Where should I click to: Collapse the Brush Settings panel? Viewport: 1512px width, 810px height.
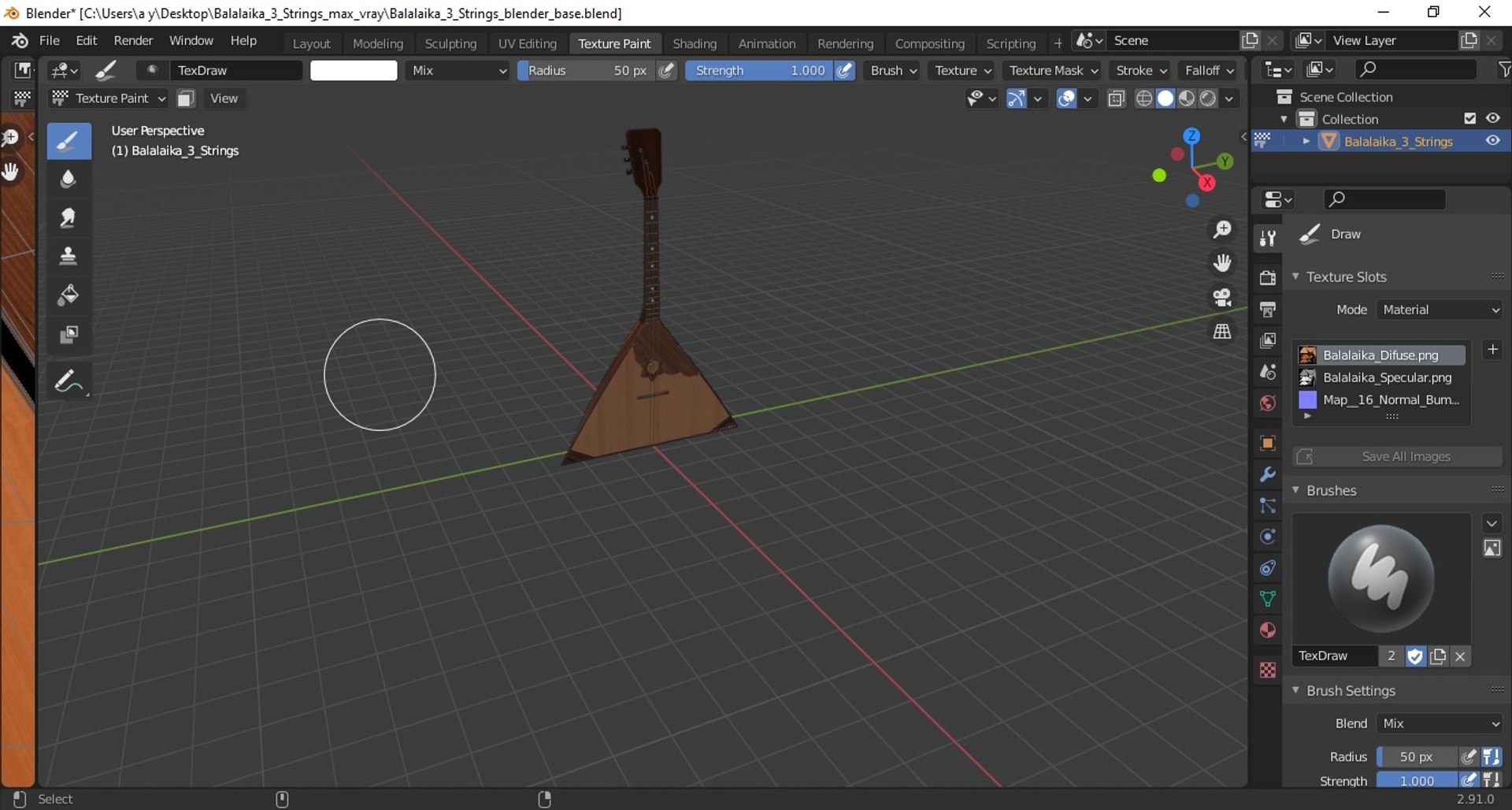1296,690
